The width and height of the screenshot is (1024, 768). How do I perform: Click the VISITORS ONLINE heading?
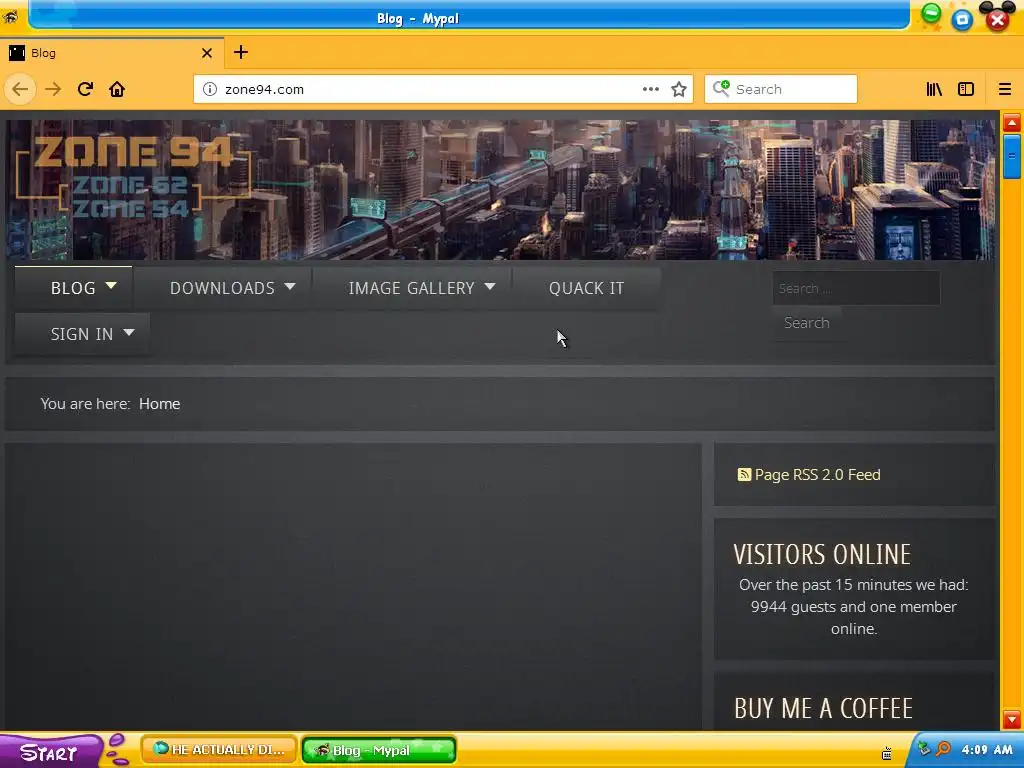(822, 554)
